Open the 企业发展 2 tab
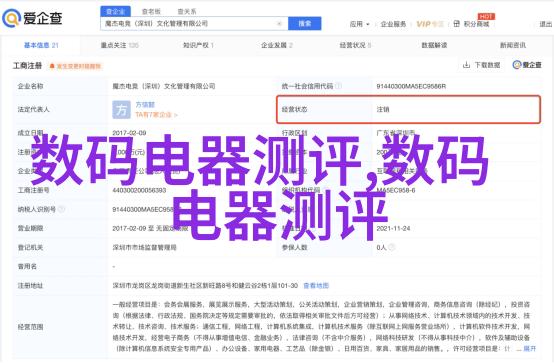Image resolution: width=554 pixels, height=363 pixels. pos(277,45)
